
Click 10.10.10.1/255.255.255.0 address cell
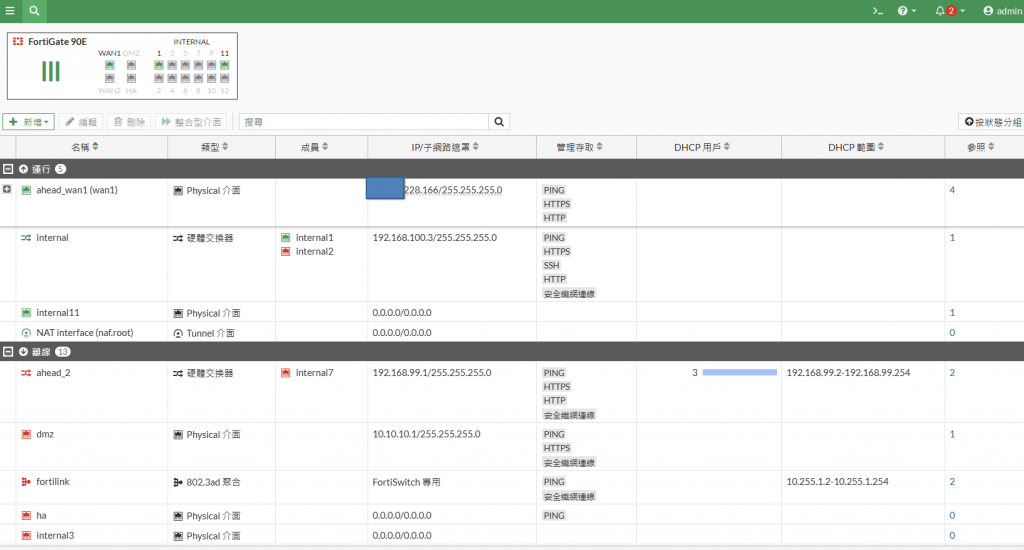(426, 434)
